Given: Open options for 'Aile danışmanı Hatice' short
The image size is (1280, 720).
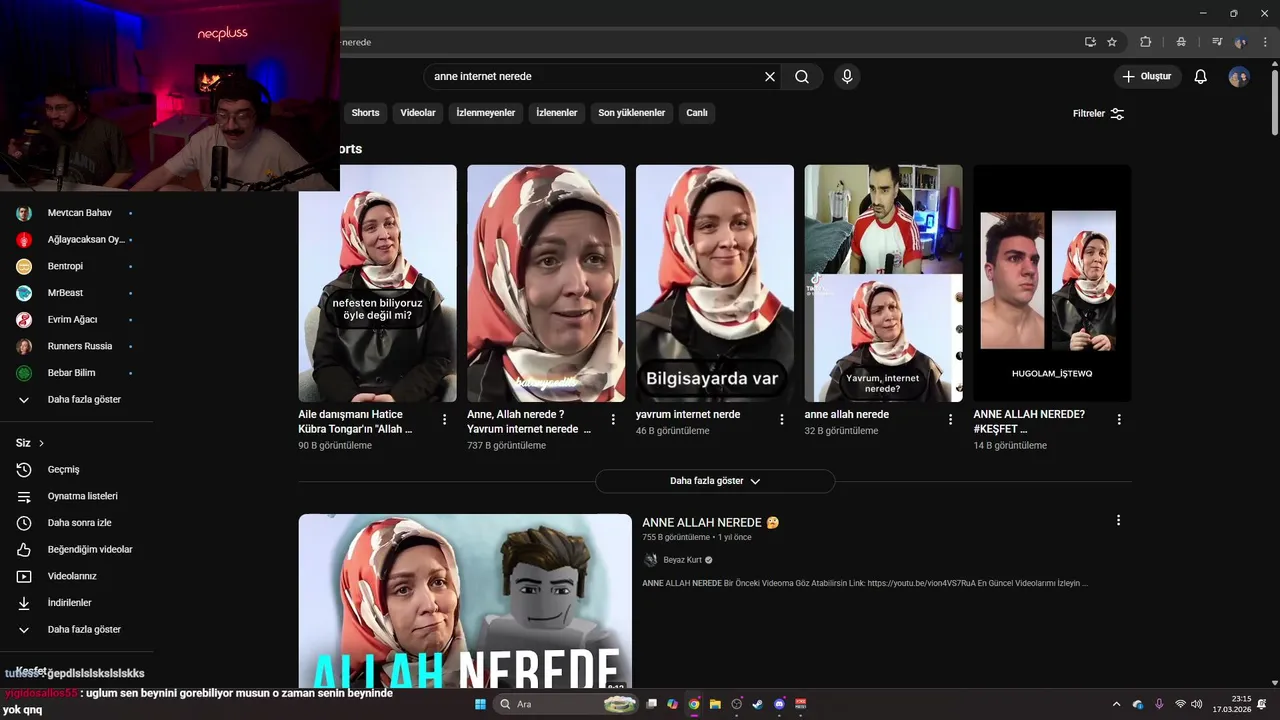Looking at the screenshot, I should [445, 419].
